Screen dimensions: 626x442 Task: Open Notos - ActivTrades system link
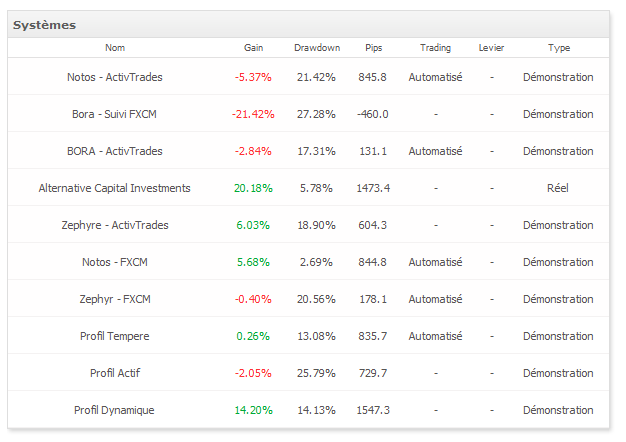(115, 77)
